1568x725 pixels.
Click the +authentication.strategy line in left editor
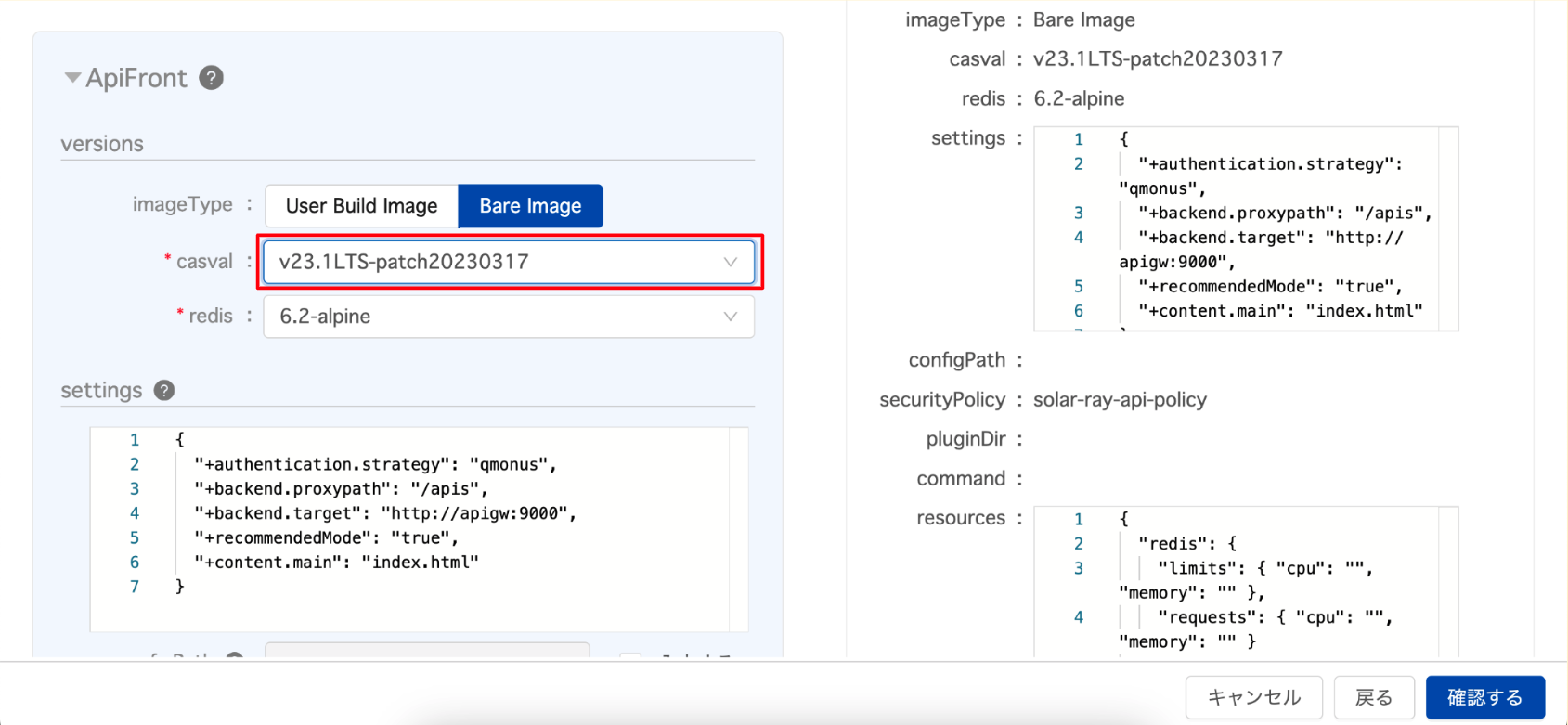click(375, 464)
